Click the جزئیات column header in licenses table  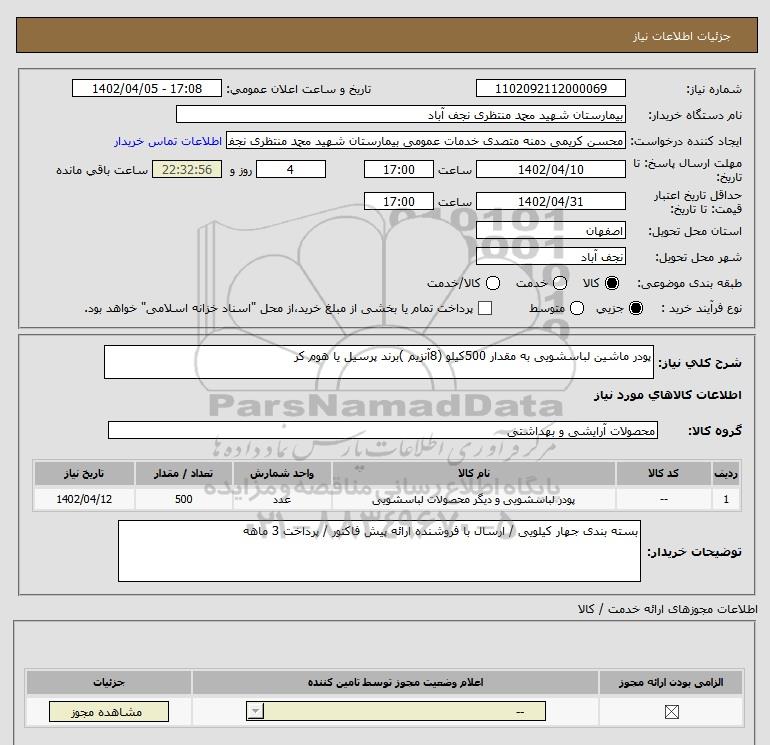(x=109, y=683)
